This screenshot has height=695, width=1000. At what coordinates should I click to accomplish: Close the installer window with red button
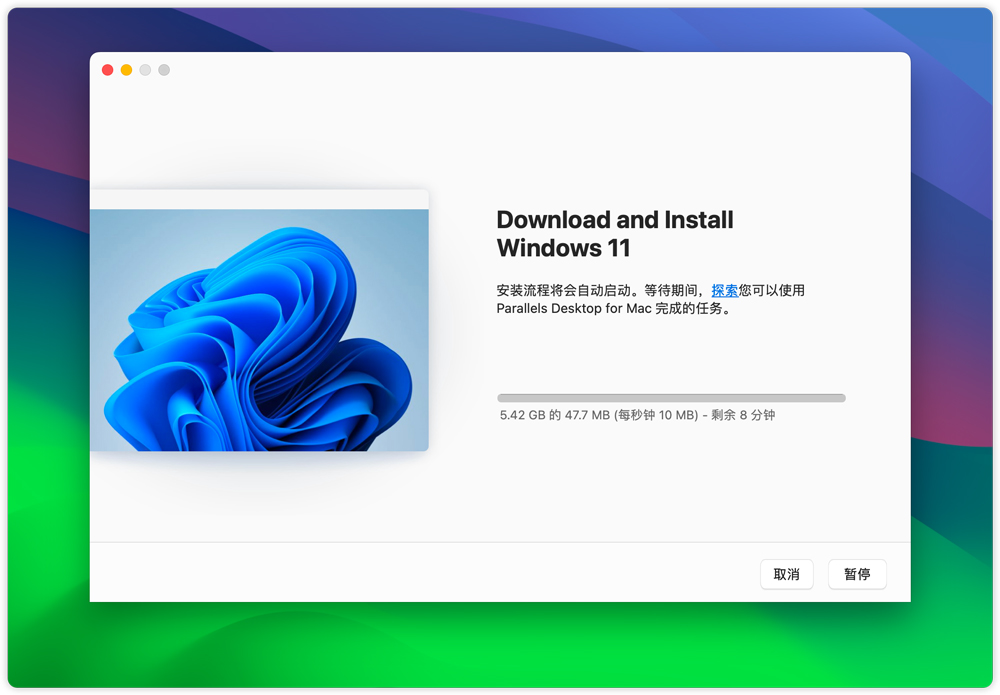108,70
